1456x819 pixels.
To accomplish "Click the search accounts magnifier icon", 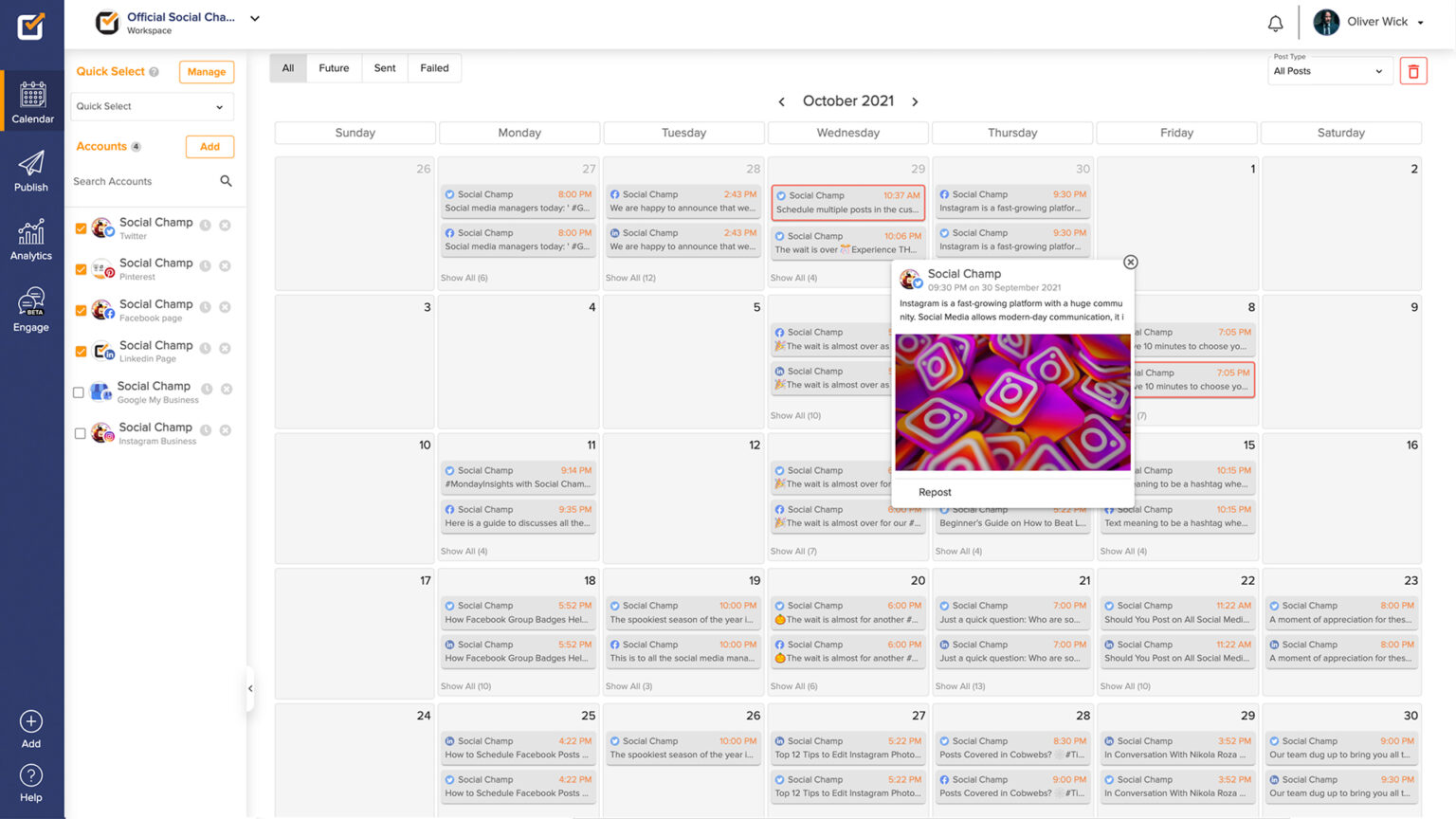I will (226, 181).
